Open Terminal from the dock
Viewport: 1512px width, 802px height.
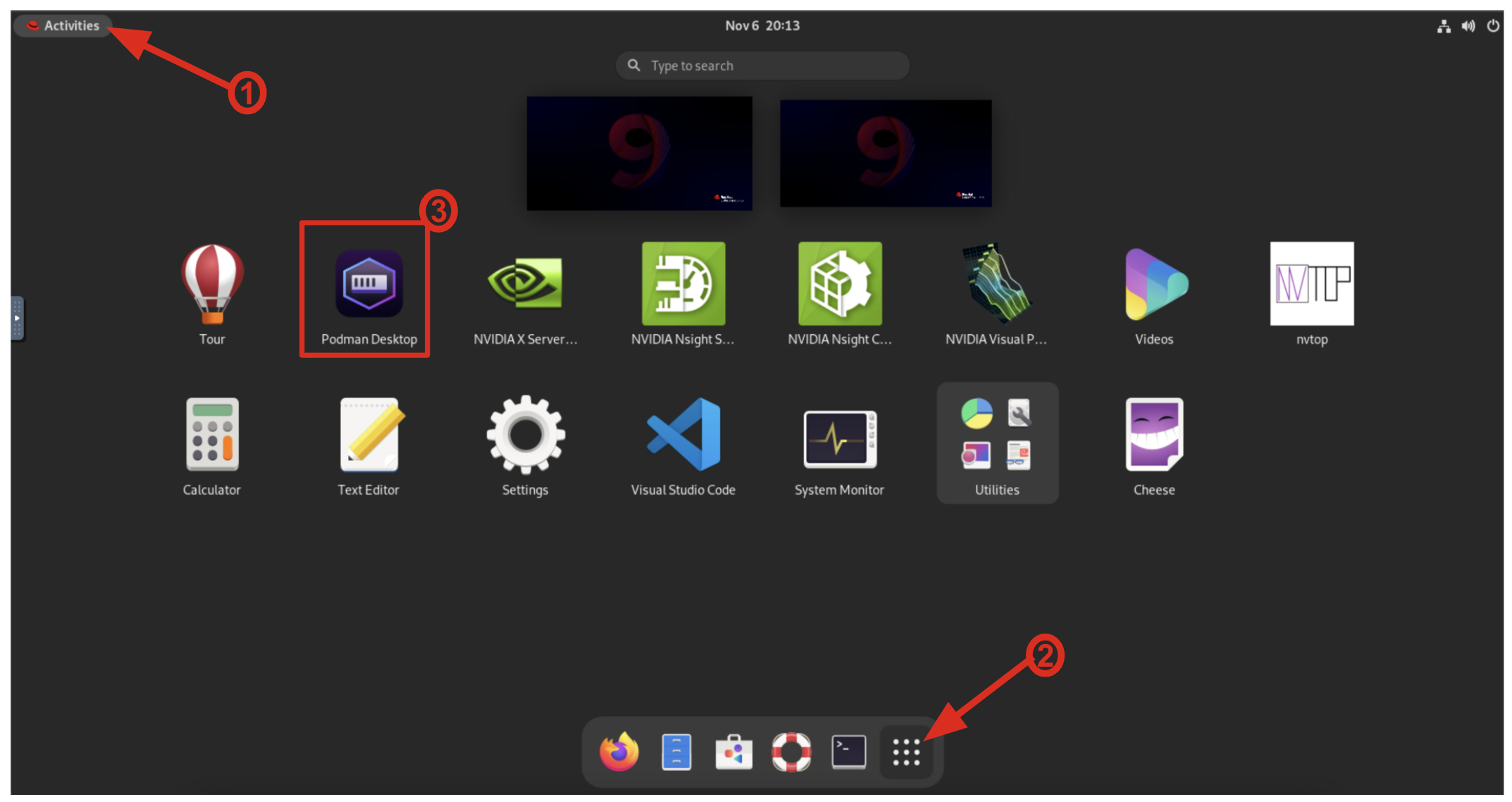tap(848, 753)
